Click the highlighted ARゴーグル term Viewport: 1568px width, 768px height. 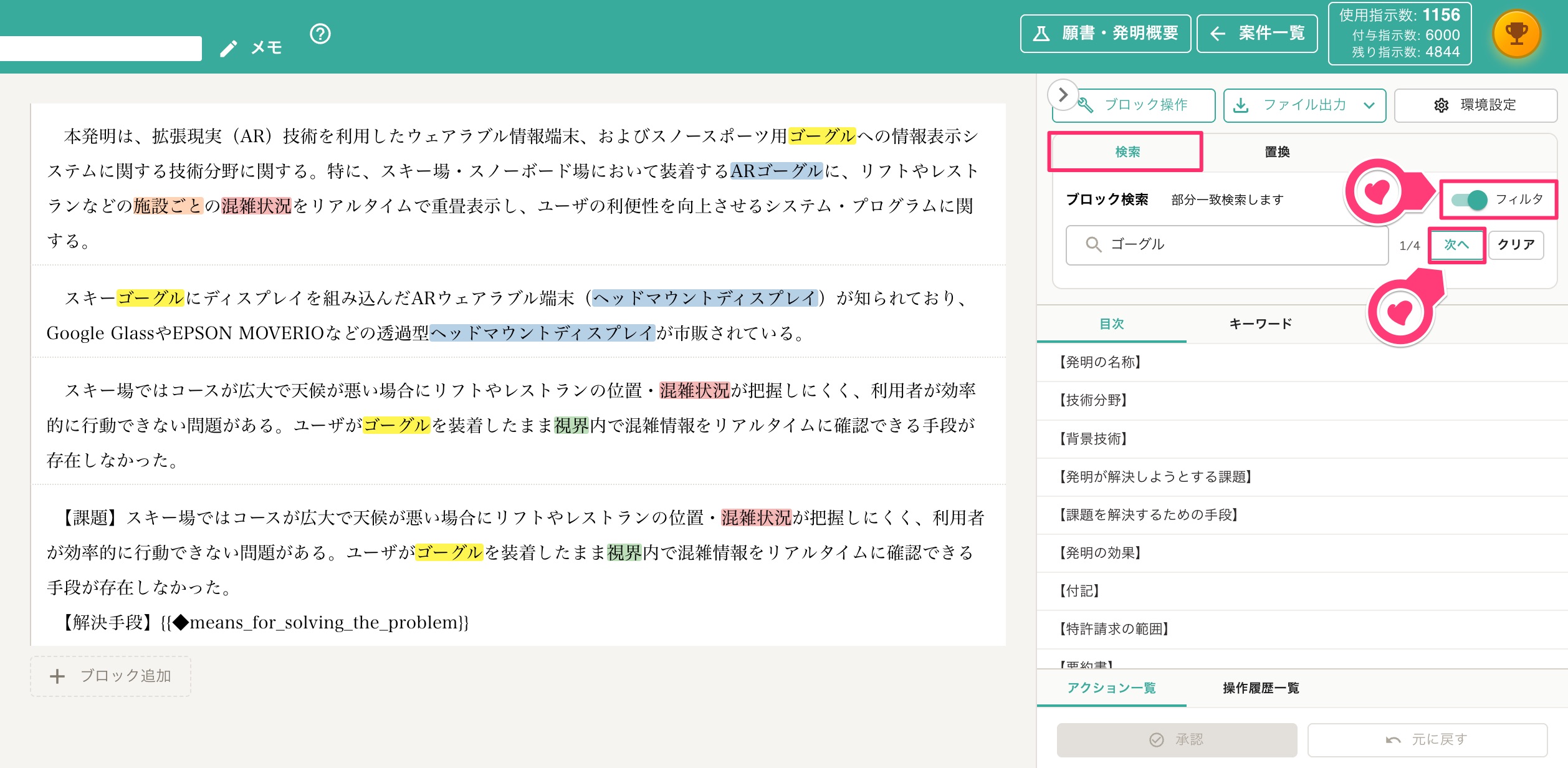click(x=777, y=171)
